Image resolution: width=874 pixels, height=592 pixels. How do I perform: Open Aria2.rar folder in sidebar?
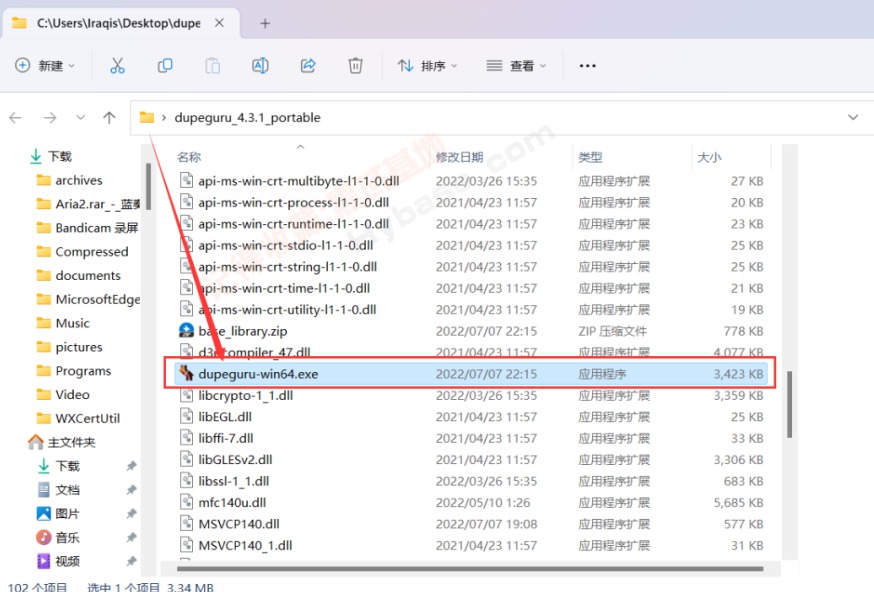point(88,204)
